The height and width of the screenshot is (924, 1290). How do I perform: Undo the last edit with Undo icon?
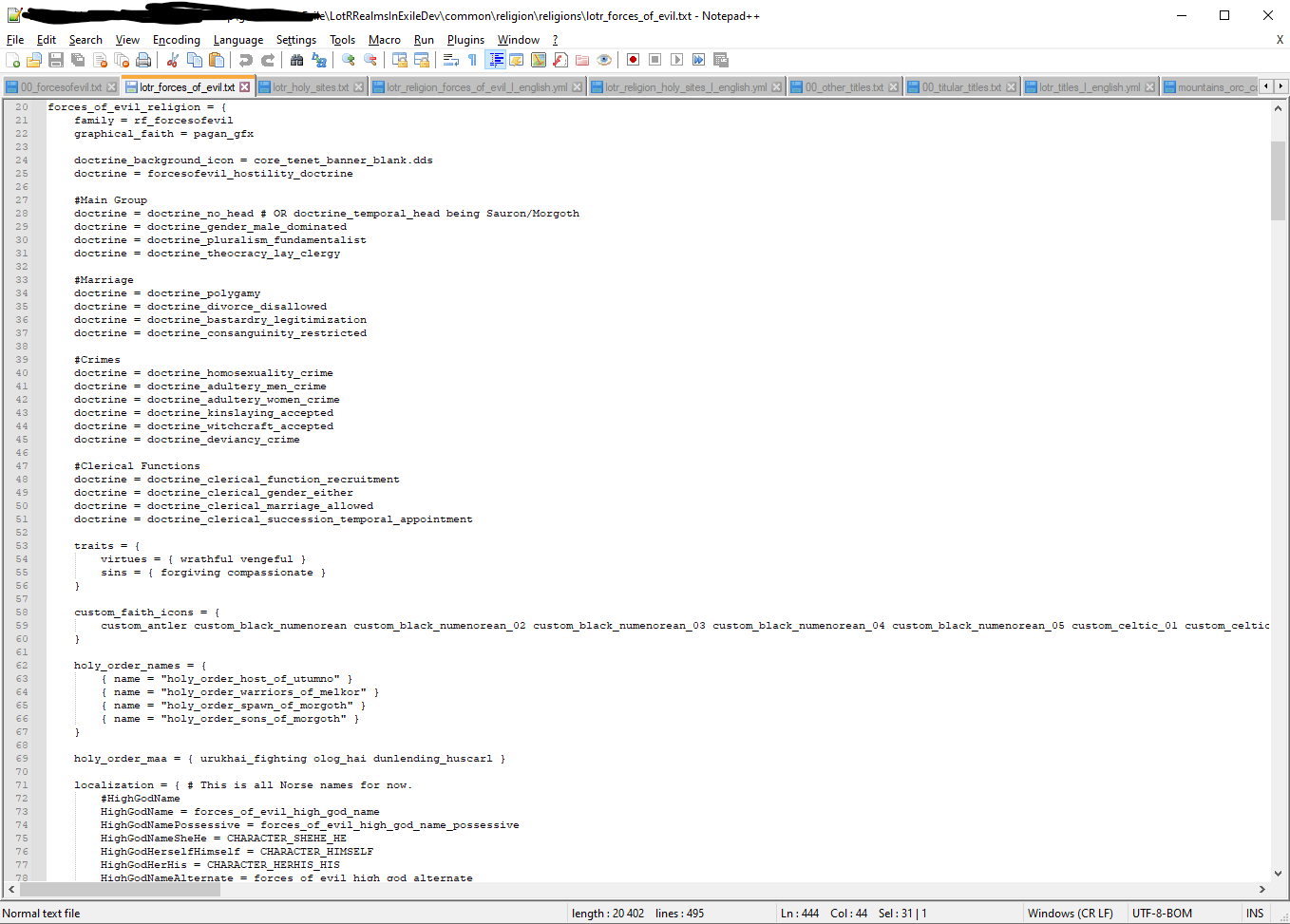tap(246, 60)
